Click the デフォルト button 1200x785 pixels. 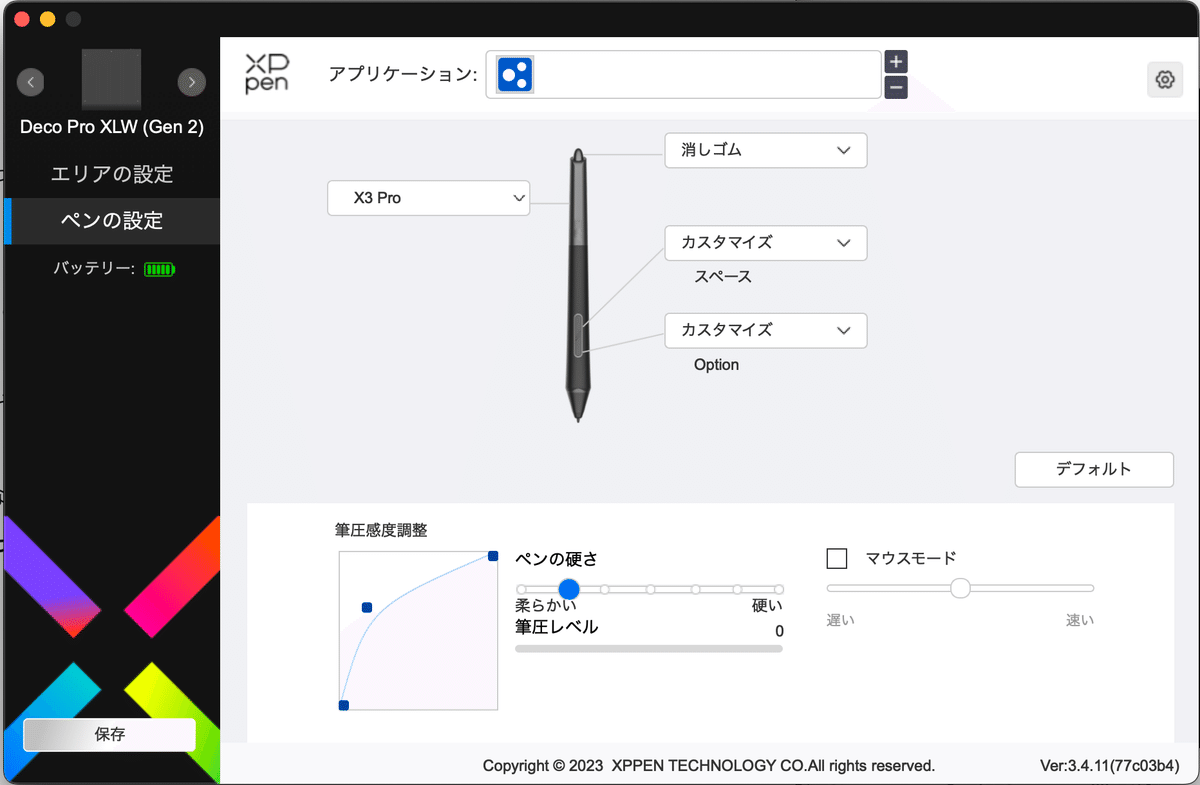[1094, 469]
